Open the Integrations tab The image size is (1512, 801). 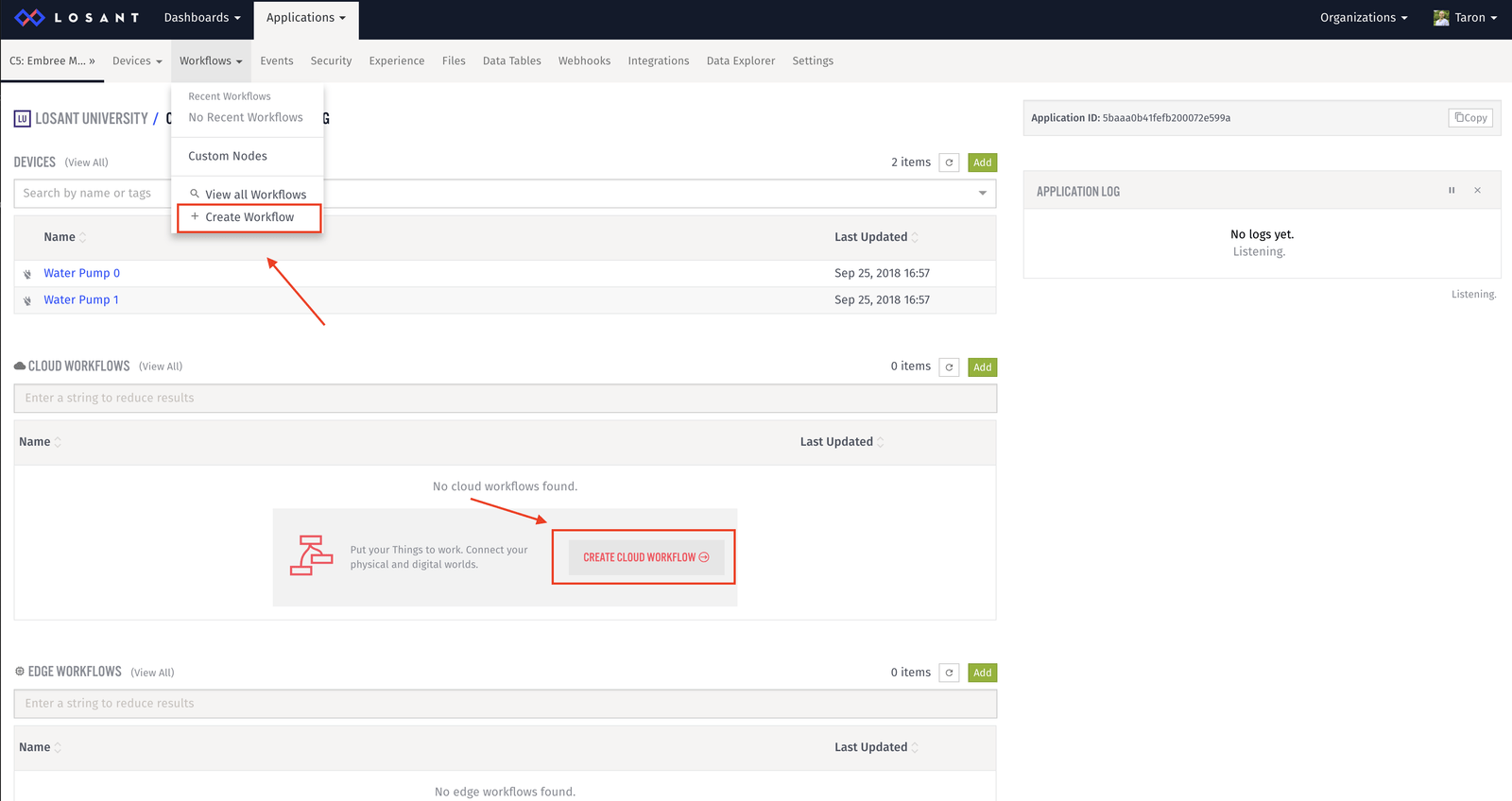(x=659, y=60)
